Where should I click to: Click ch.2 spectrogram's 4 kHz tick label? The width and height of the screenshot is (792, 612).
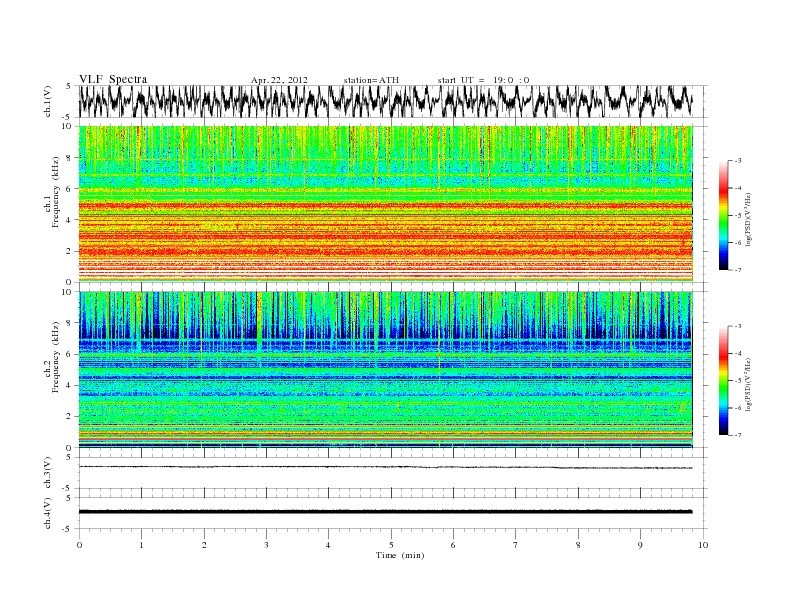[x=70, y=386]
